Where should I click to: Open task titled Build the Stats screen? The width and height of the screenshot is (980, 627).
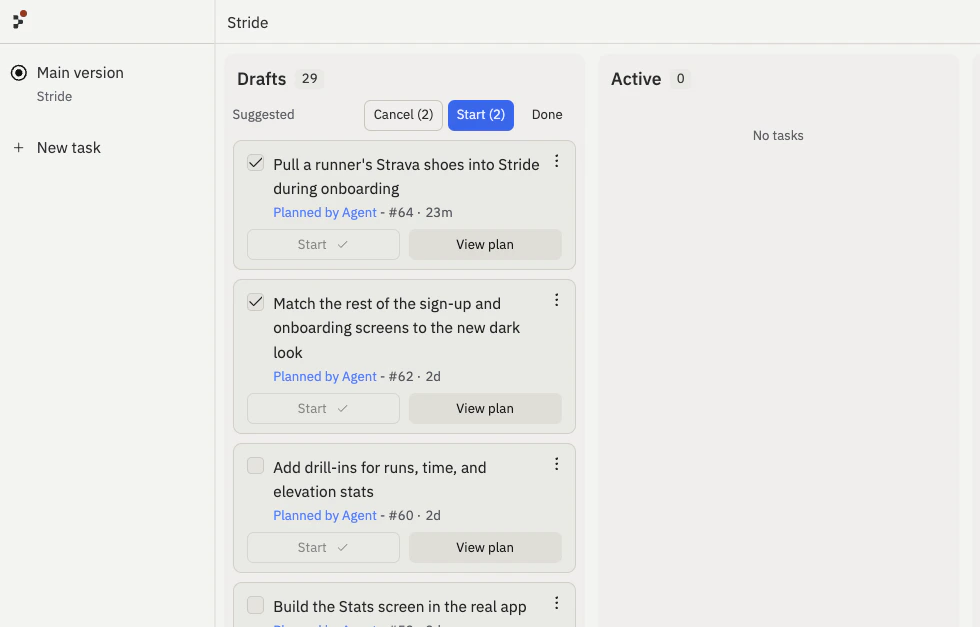[x=400, y=606]
